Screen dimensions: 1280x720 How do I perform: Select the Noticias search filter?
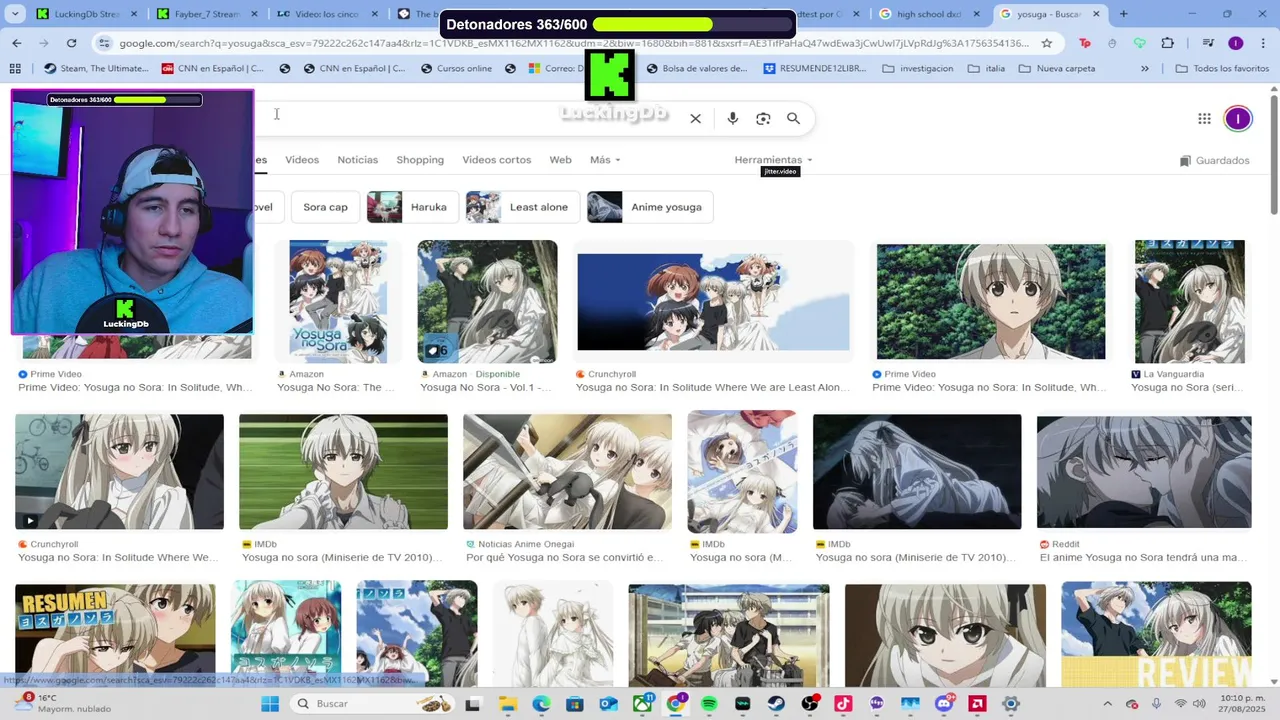(x=357, y=160)
